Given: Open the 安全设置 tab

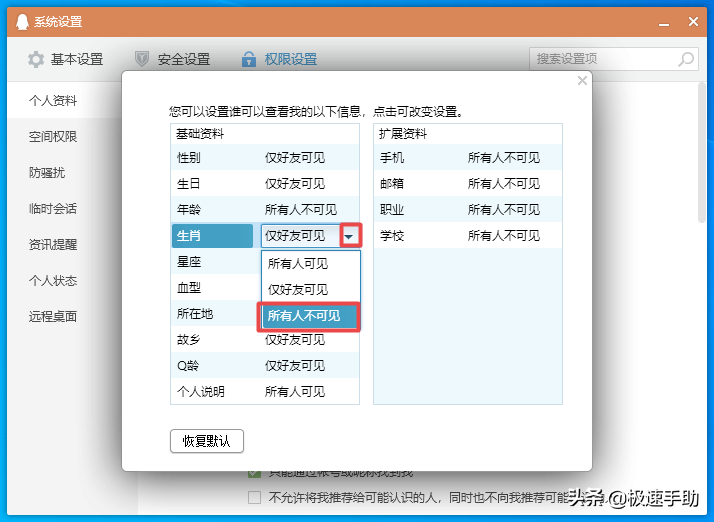Looking at the screenshot, I should pyautogui.click(x=173, y=59).
